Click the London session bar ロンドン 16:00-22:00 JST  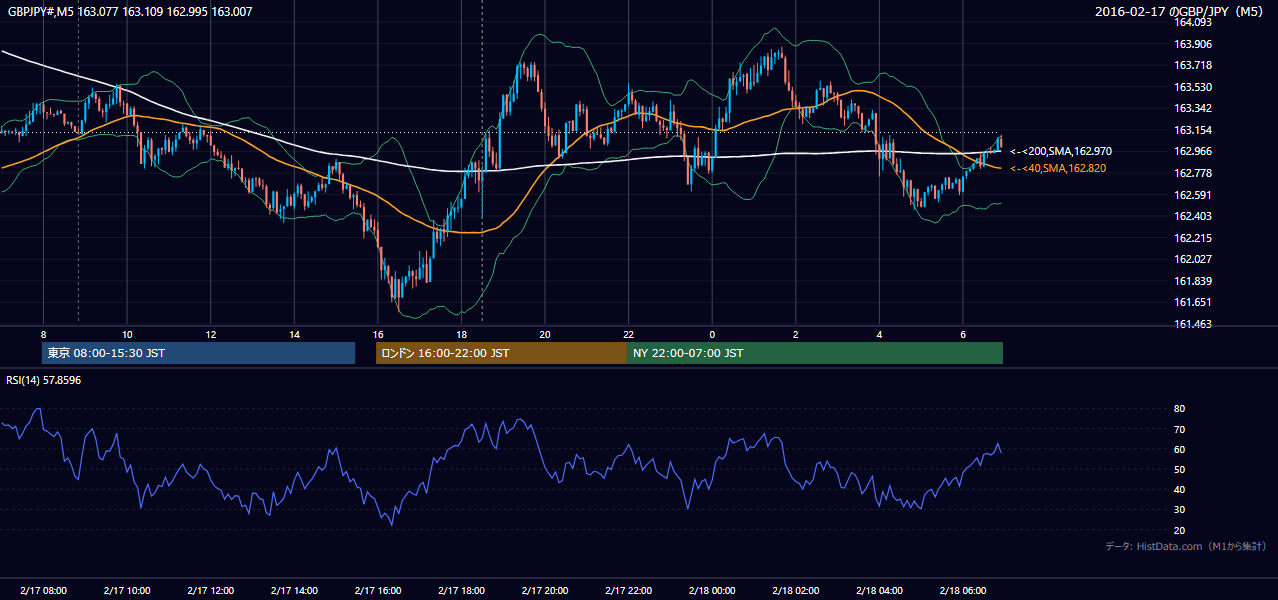[501, 353]
